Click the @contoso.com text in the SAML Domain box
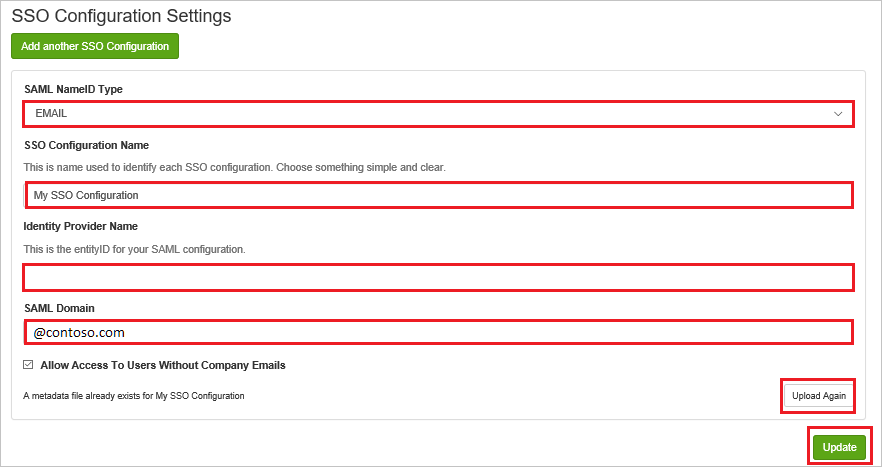 (x=79, y=333)
